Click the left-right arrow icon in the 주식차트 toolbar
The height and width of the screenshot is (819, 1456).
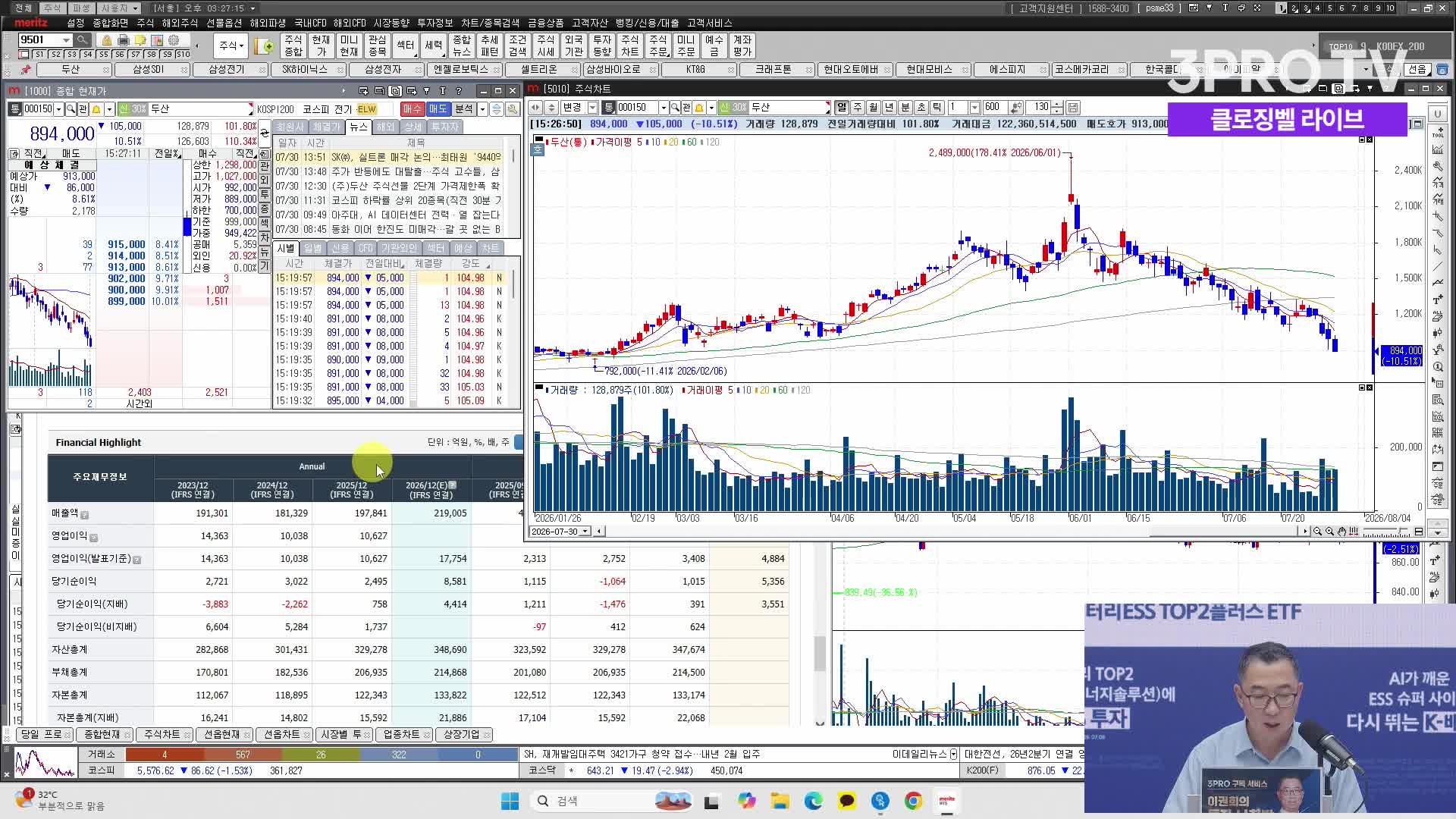coord(535,108)
